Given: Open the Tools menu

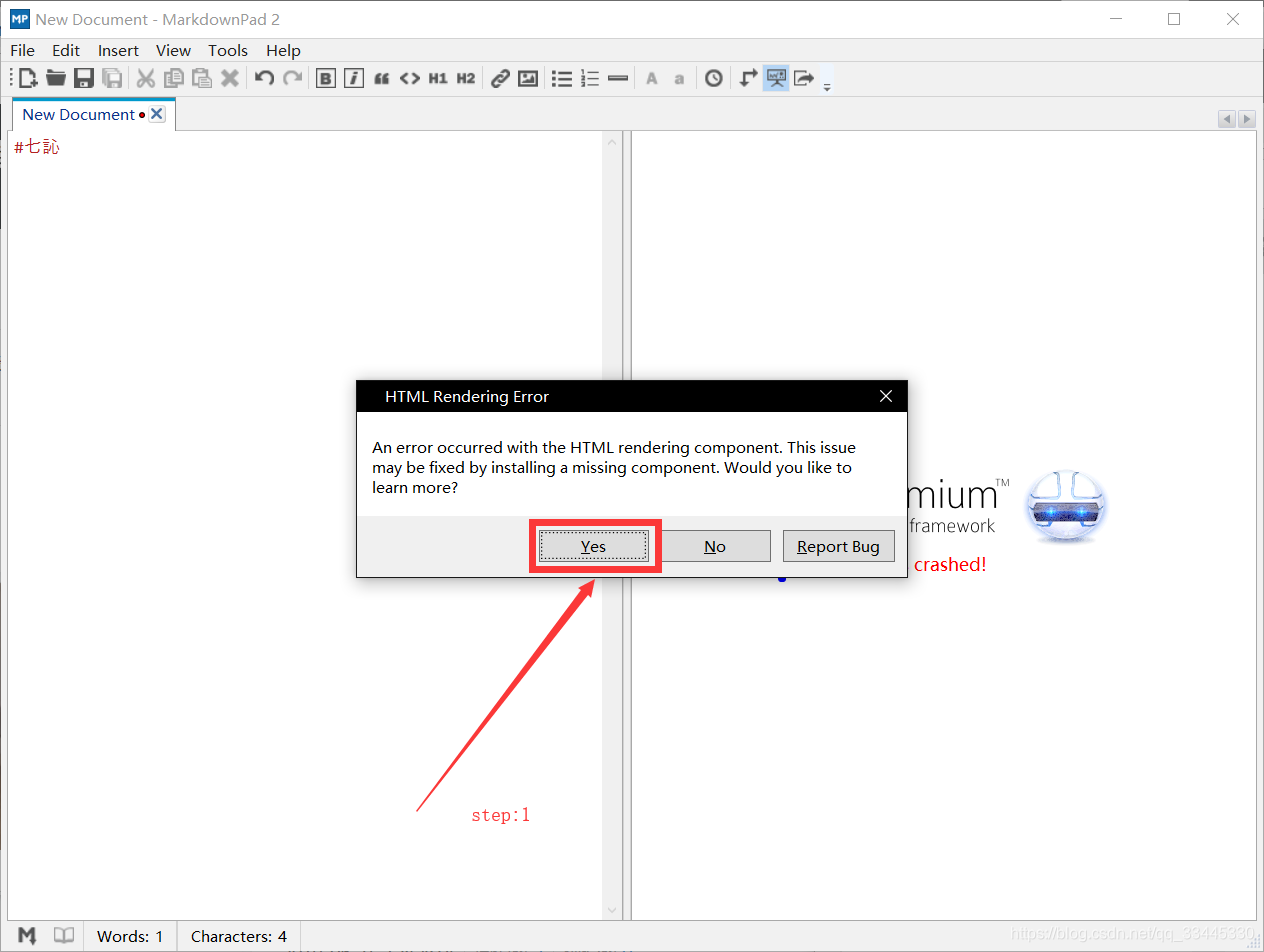Looking at the screenshot, I should click(x=228, y=50).
